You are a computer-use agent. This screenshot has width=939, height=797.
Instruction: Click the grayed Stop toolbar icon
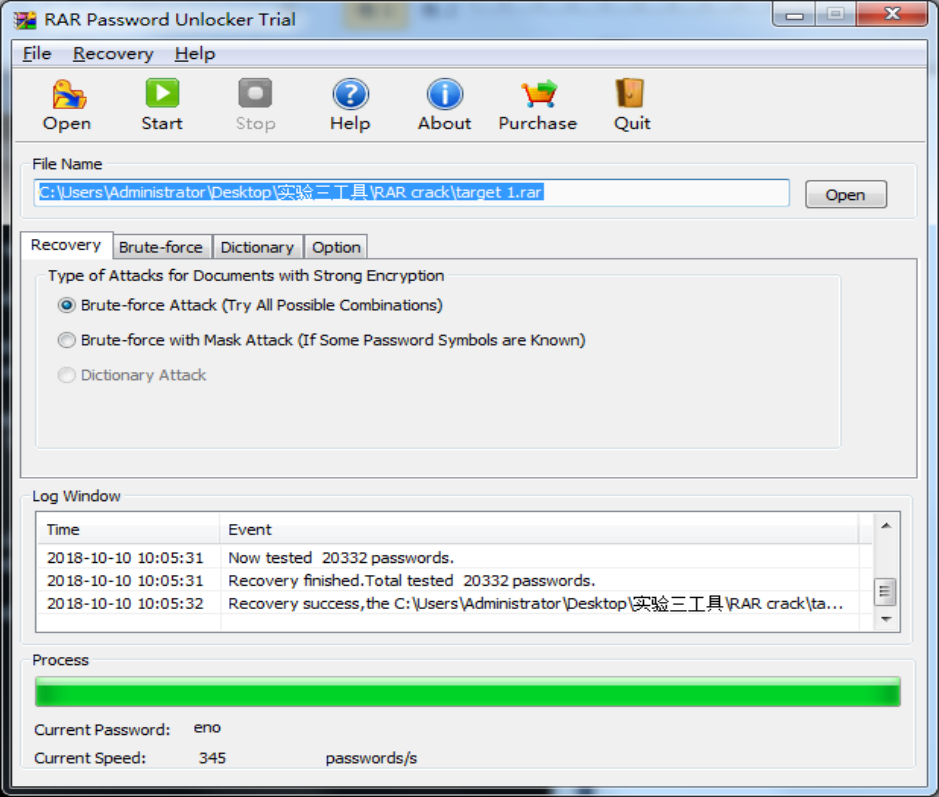pyautogui.click(x=255, y=94)
